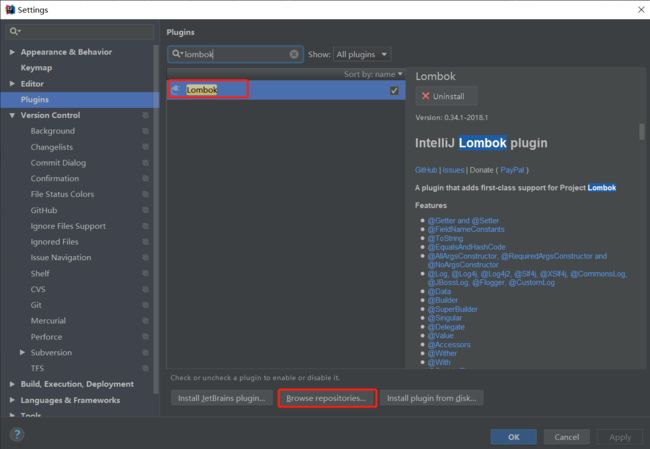Image resolution: width=650 pixels, height=449 pixels.
Task: Click the plugin search magnifier icon
Action: (177, 54)
